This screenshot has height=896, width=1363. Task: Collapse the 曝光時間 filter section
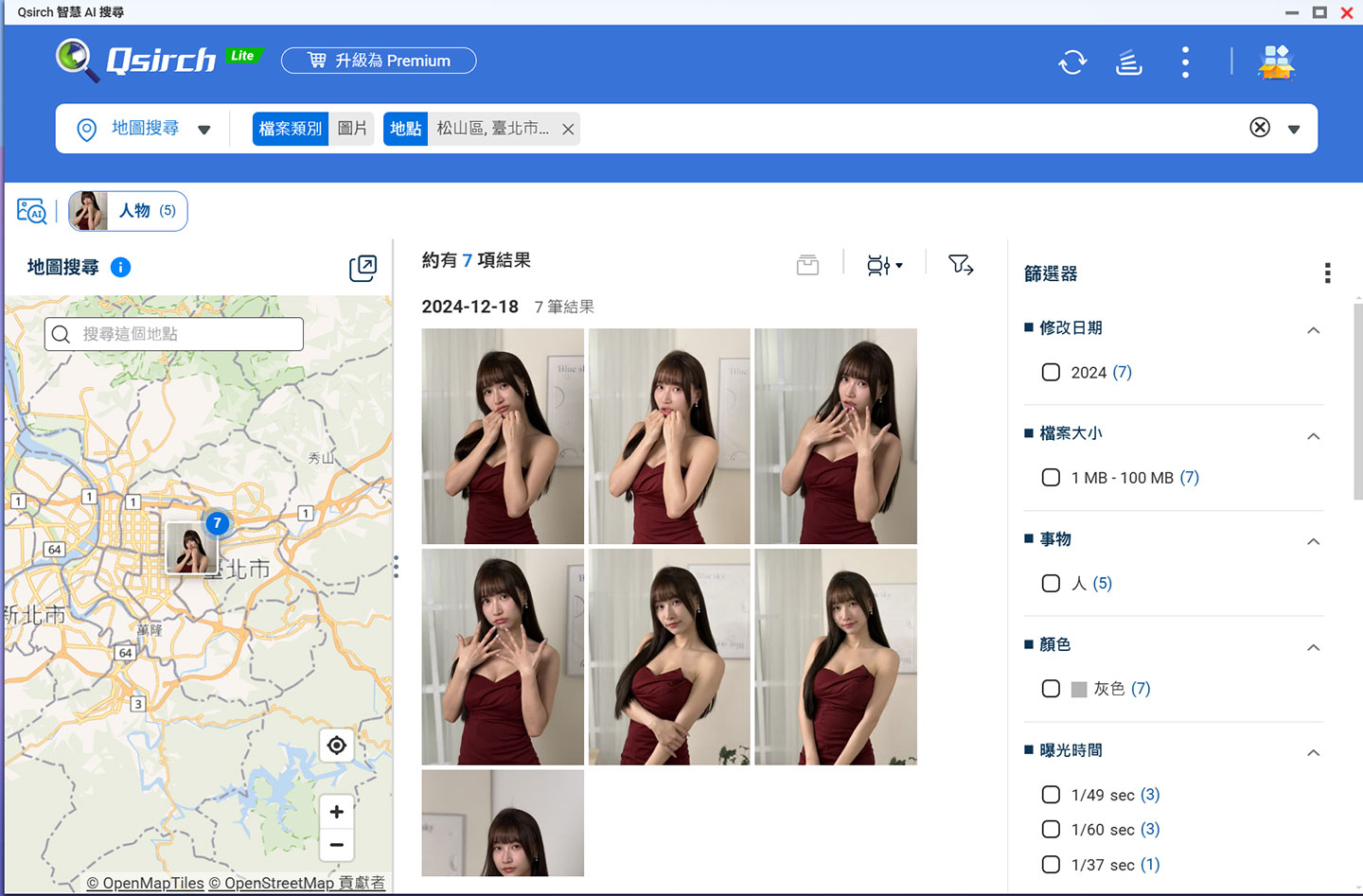pyautogui.click(x=1314, y=752)
